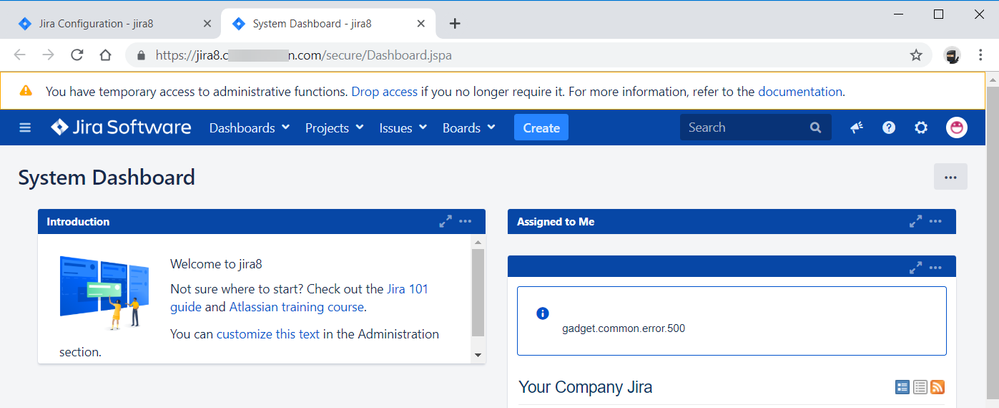Viewport: 999px width, 408px height.
Task: Expand the Boards dropdown
Action: point(469,128)
